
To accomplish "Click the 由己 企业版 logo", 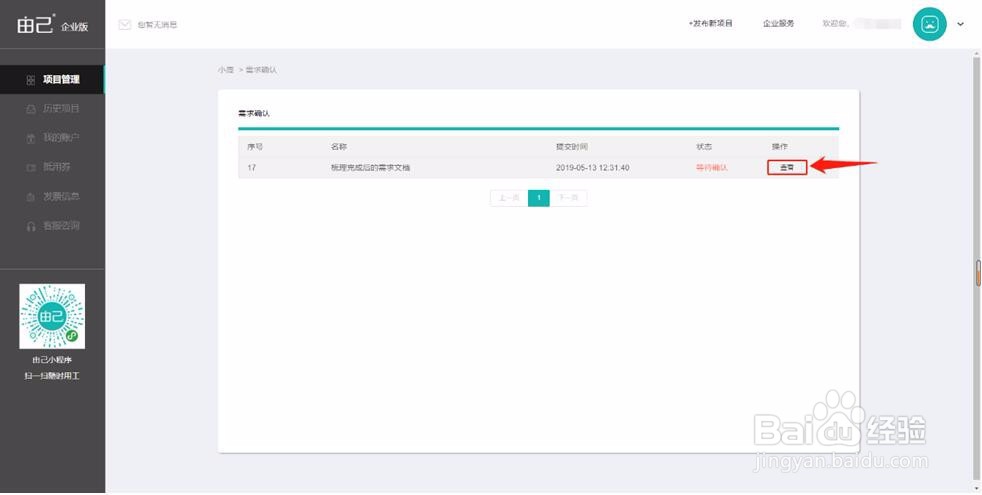I will [x=53, y=24].
